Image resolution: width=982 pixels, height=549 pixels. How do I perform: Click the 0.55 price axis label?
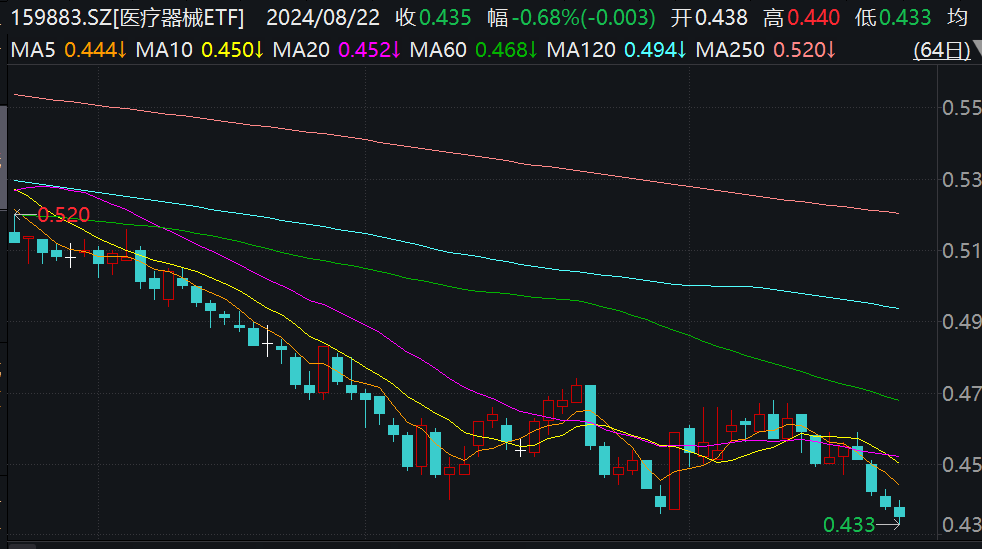pyautogui.click(x=961, y=108)
